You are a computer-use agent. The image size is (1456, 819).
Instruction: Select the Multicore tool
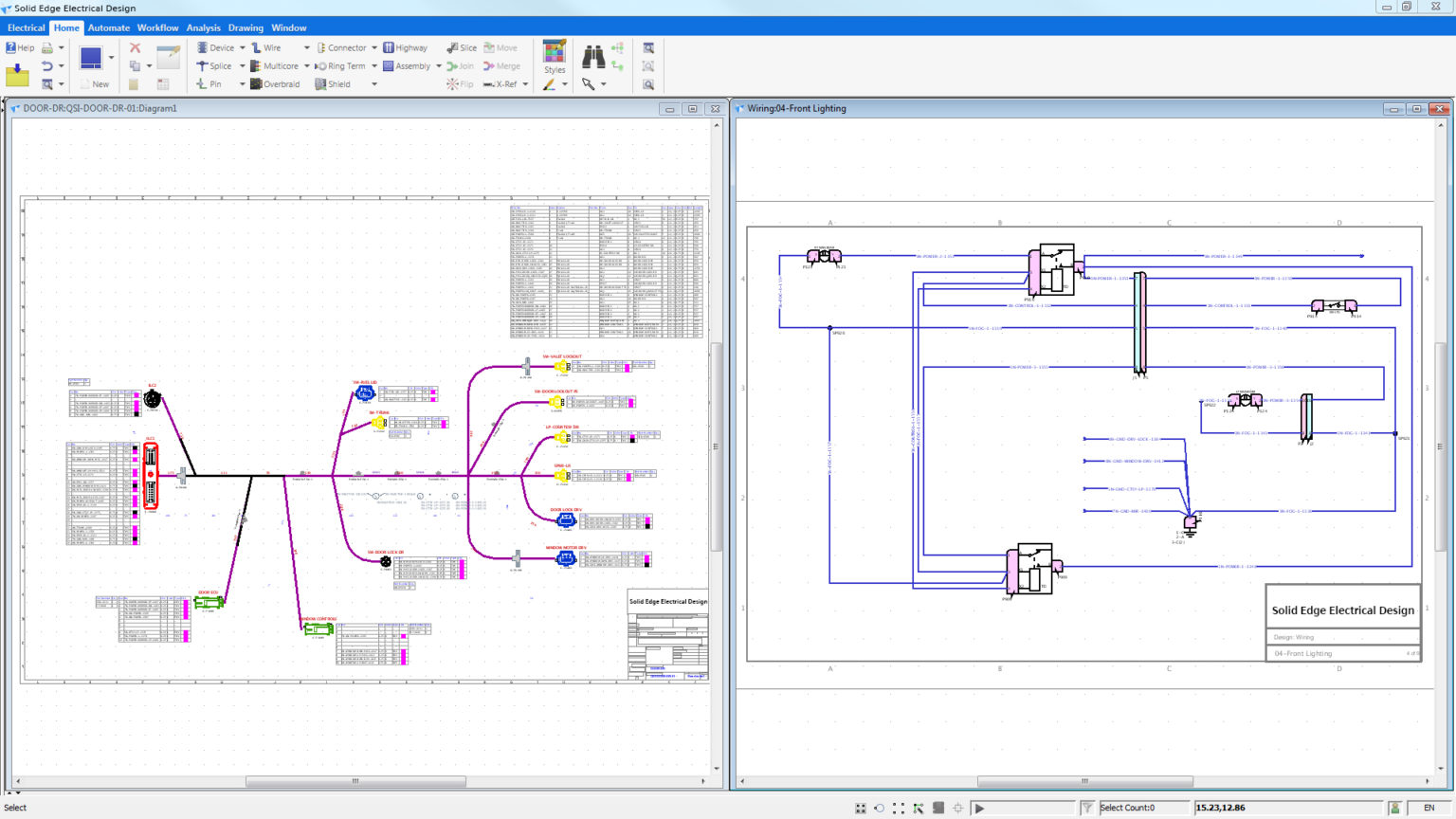279,65
